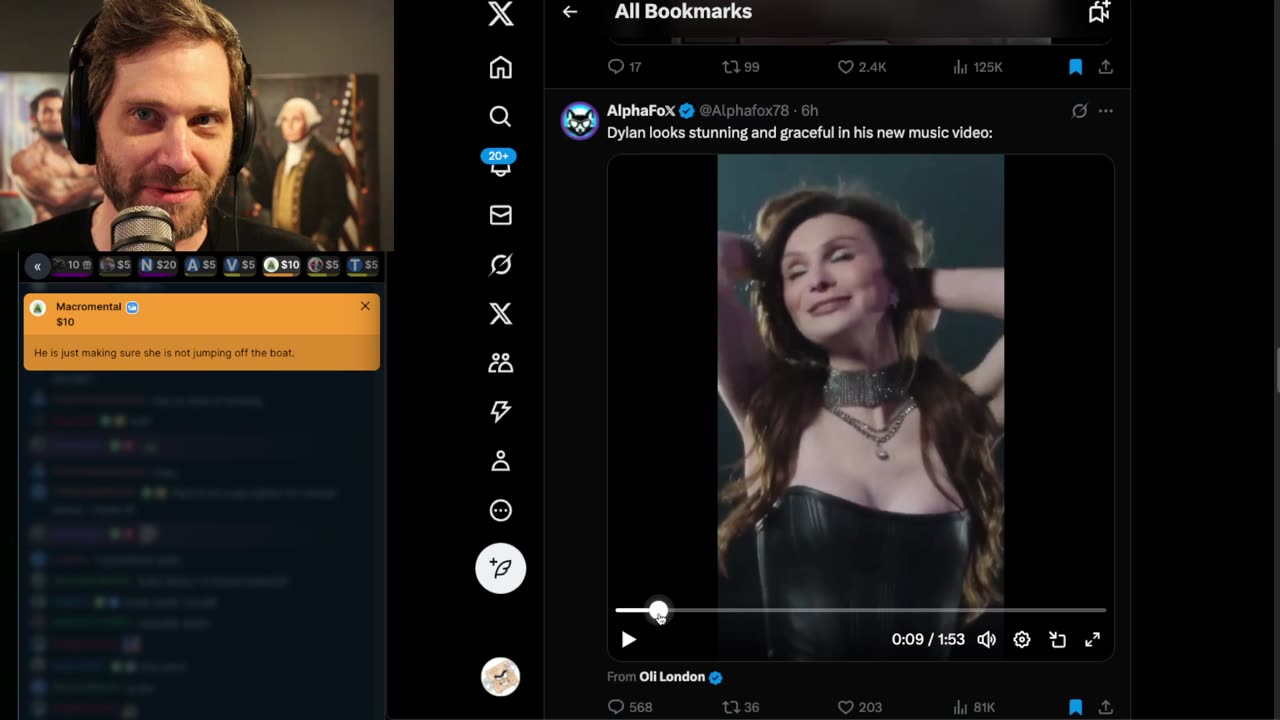Reply to the tweet with 17 replies
Image resolution: width=1280 pixels, height=720 pixels.
[625, 67]
